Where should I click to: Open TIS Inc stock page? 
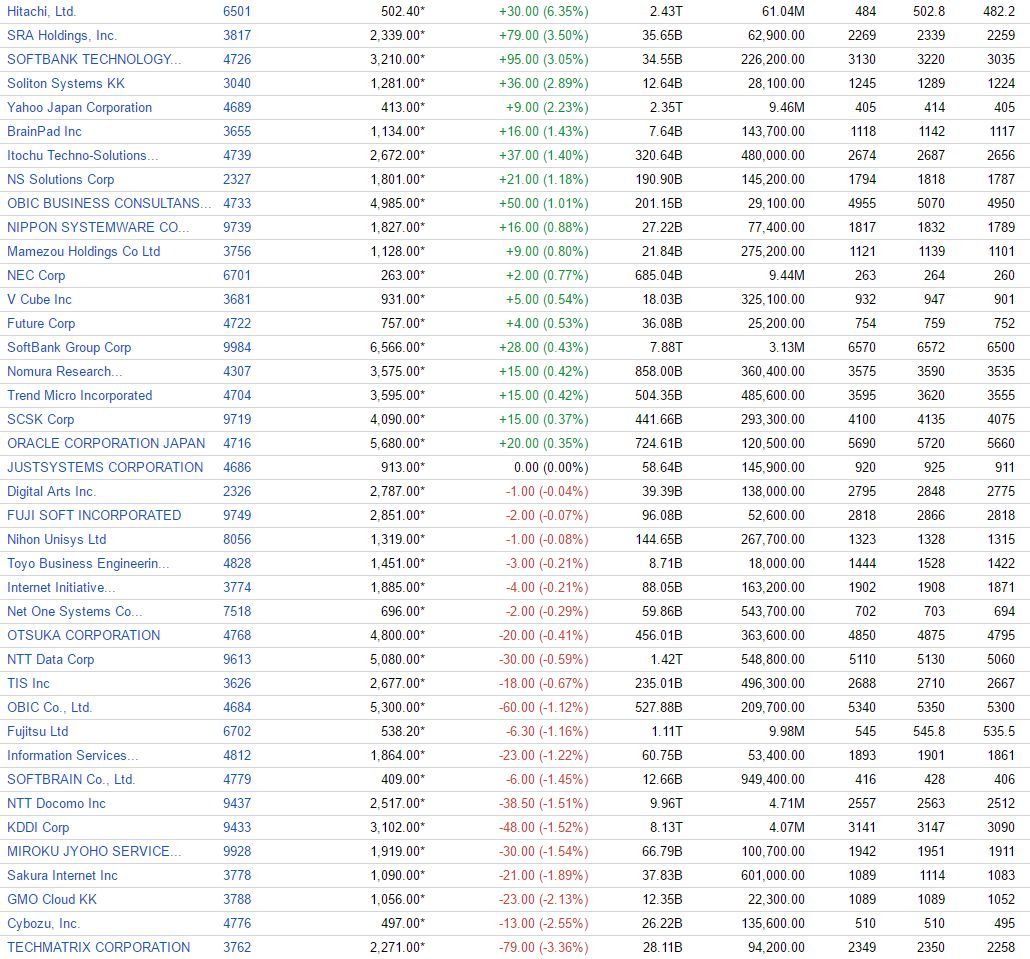click(x=28, y=683)
